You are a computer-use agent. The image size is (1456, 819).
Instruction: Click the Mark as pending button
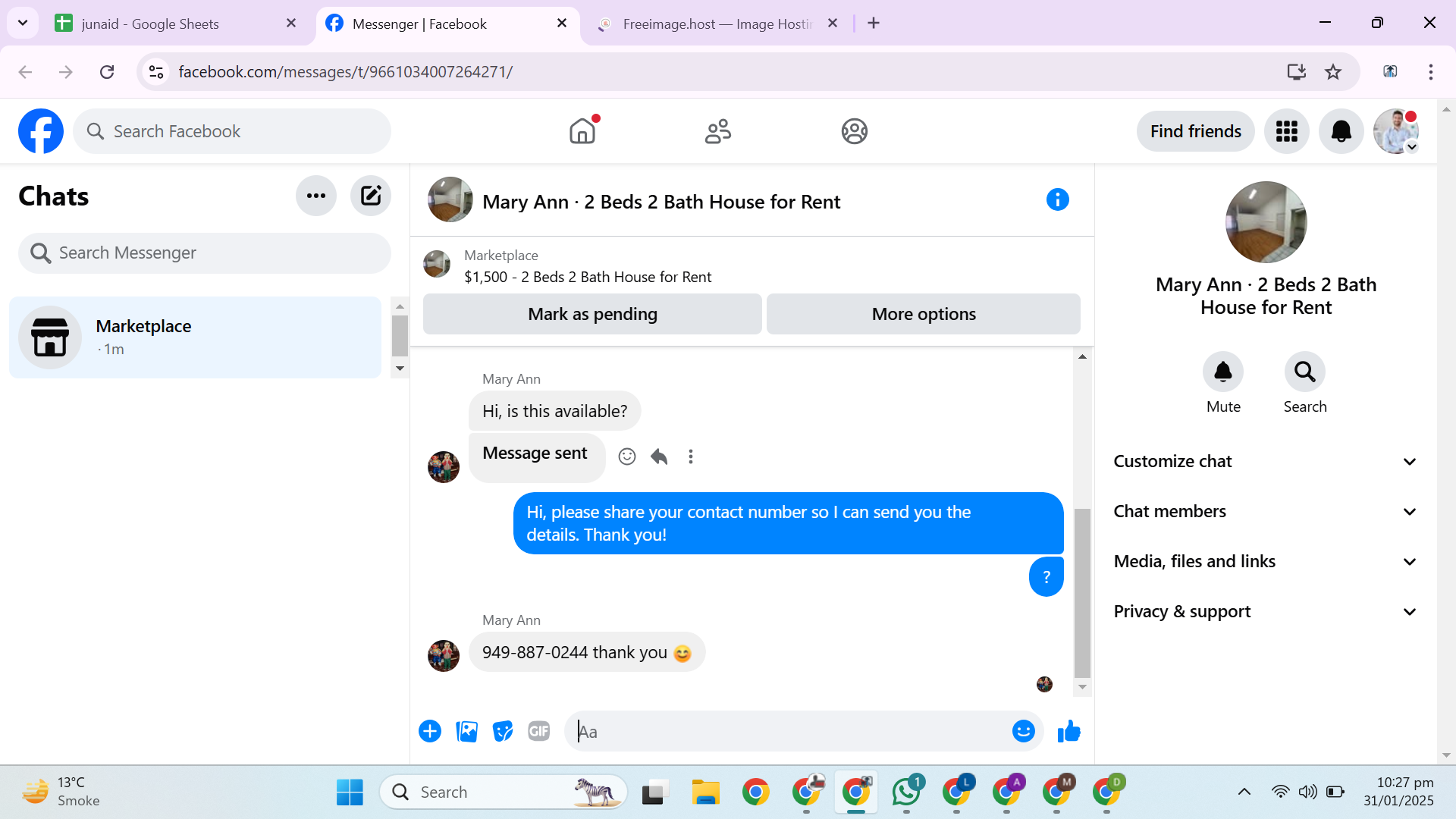pos(592,314)
